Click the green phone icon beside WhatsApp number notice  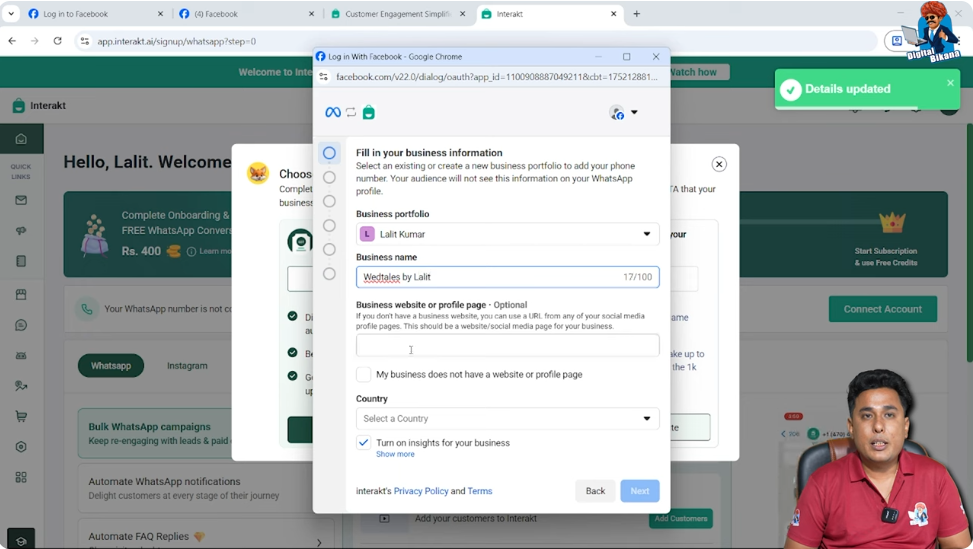point(87,309)
